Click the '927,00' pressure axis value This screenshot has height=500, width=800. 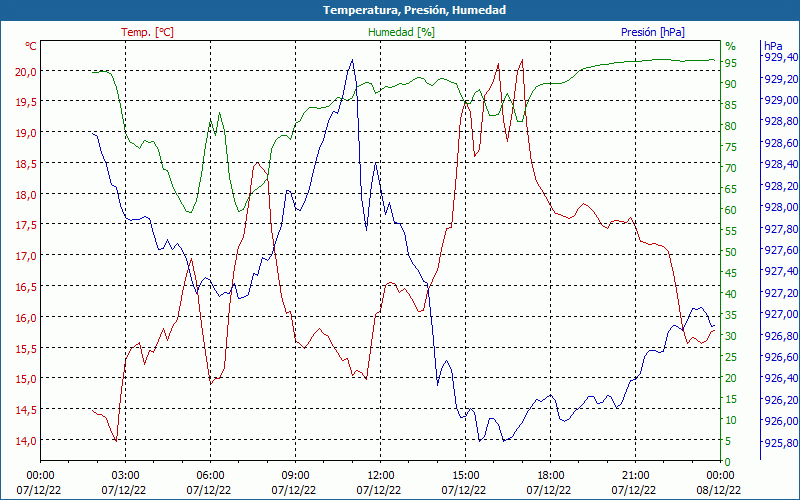(x=779, y=314)
